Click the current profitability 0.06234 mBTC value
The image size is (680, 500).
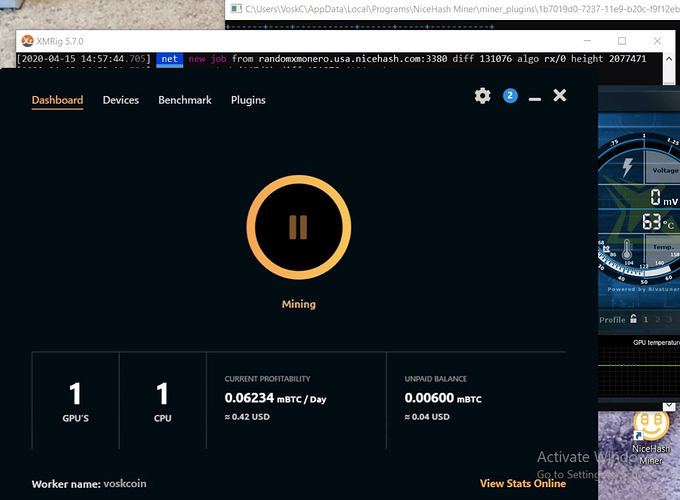pos(275,398)
